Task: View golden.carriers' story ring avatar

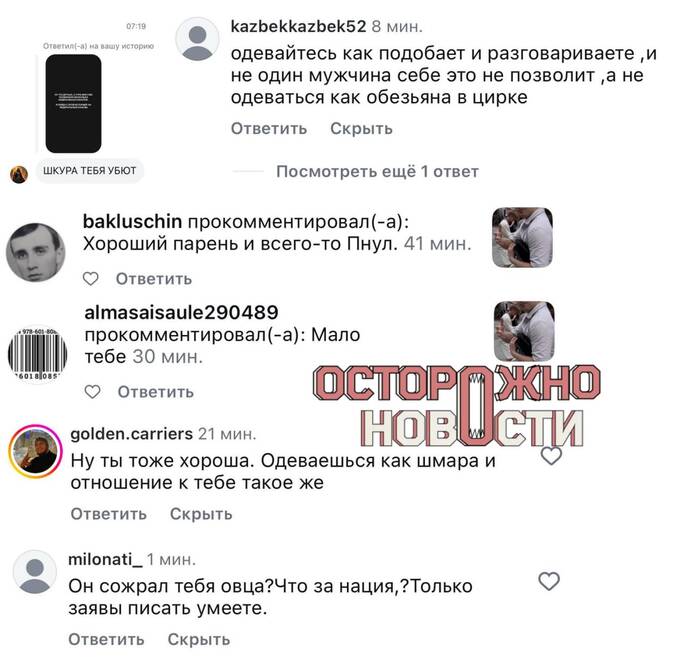Action: click(36, 452)
